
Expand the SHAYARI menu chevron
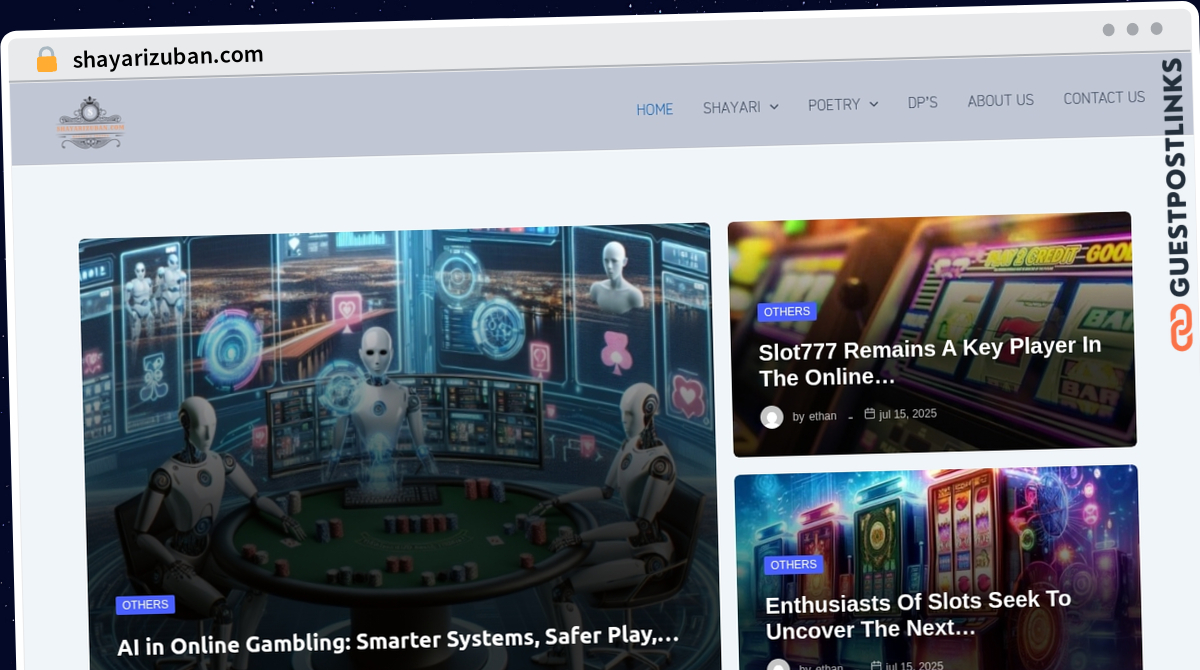tap(774, 107)
